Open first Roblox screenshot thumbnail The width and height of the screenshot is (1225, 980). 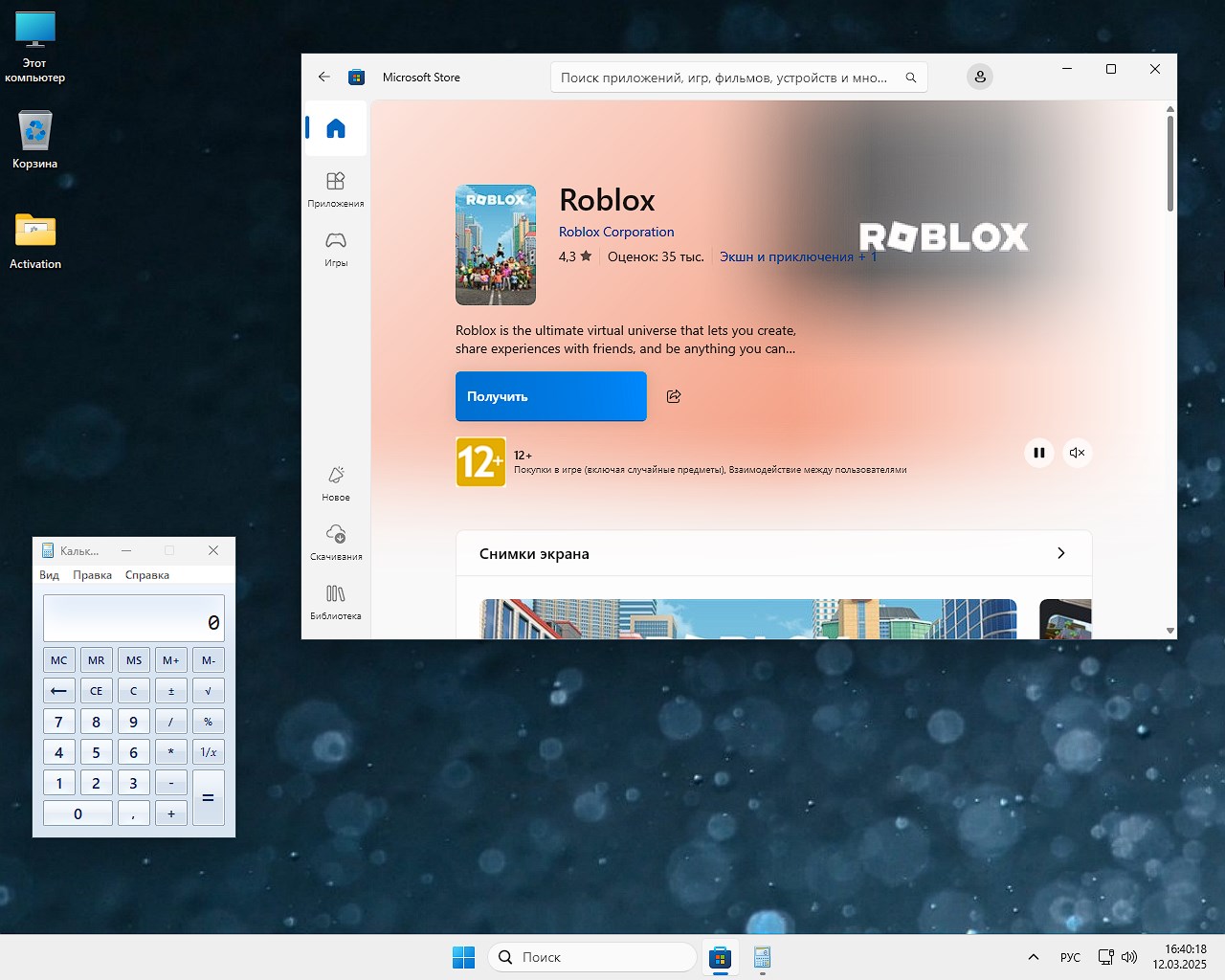click(747, 619)
